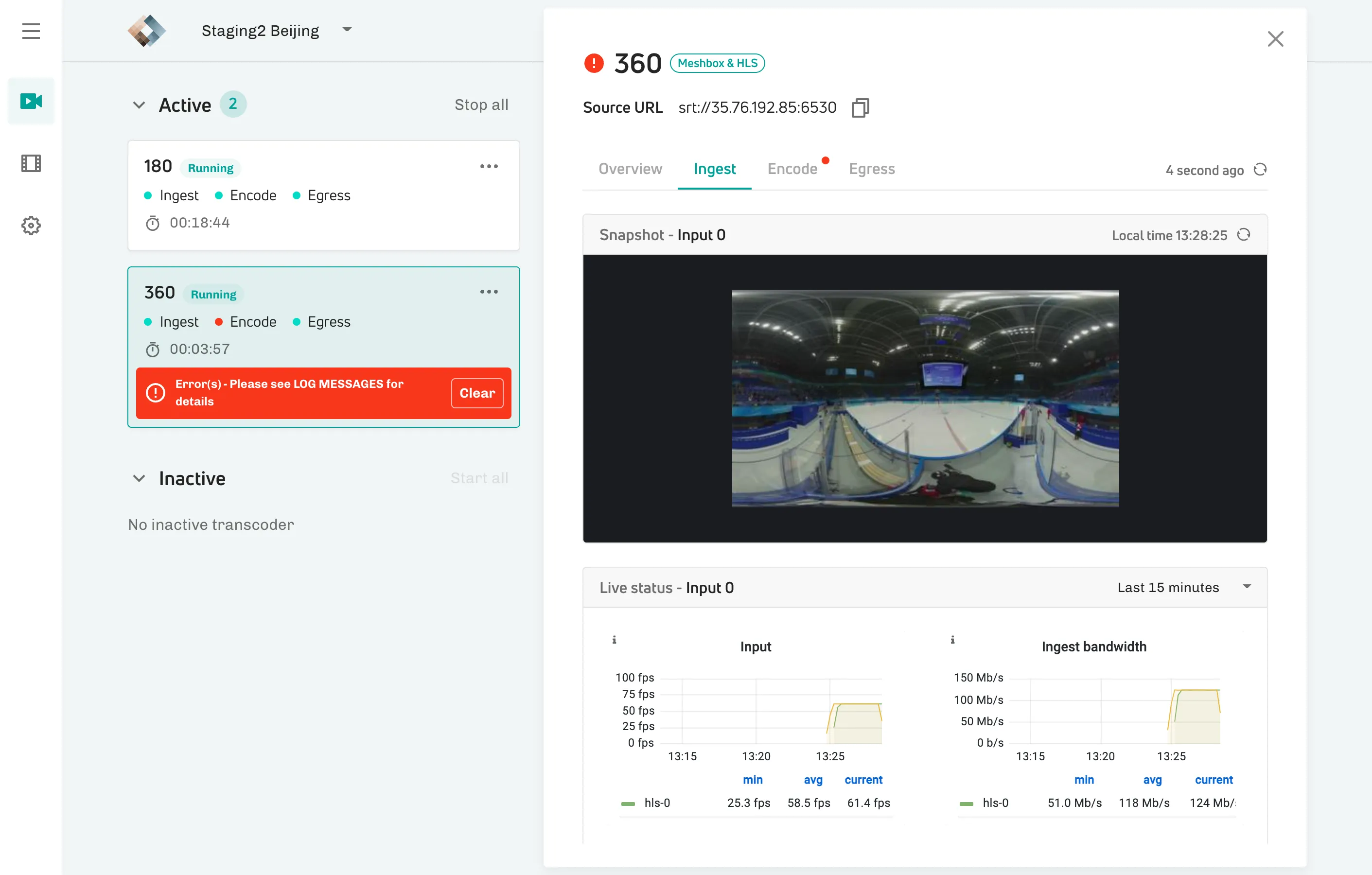Screen dimensions: 1372x875
Task: Click the info icon beside Ingest bandwidth
Action: 952,640
